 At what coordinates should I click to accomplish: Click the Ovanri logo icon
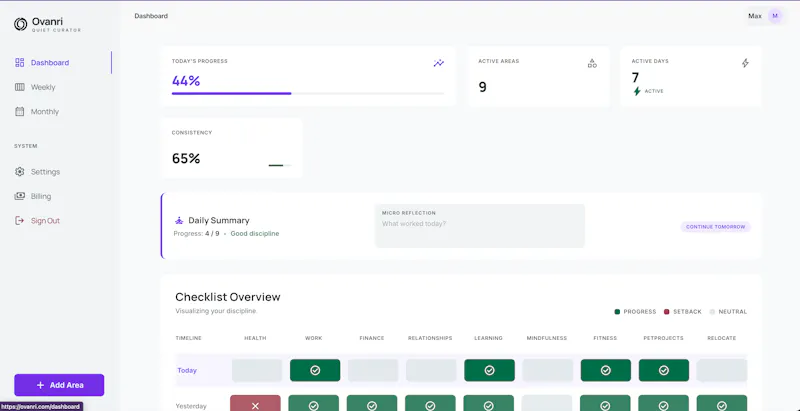click(x=20, y=24)
